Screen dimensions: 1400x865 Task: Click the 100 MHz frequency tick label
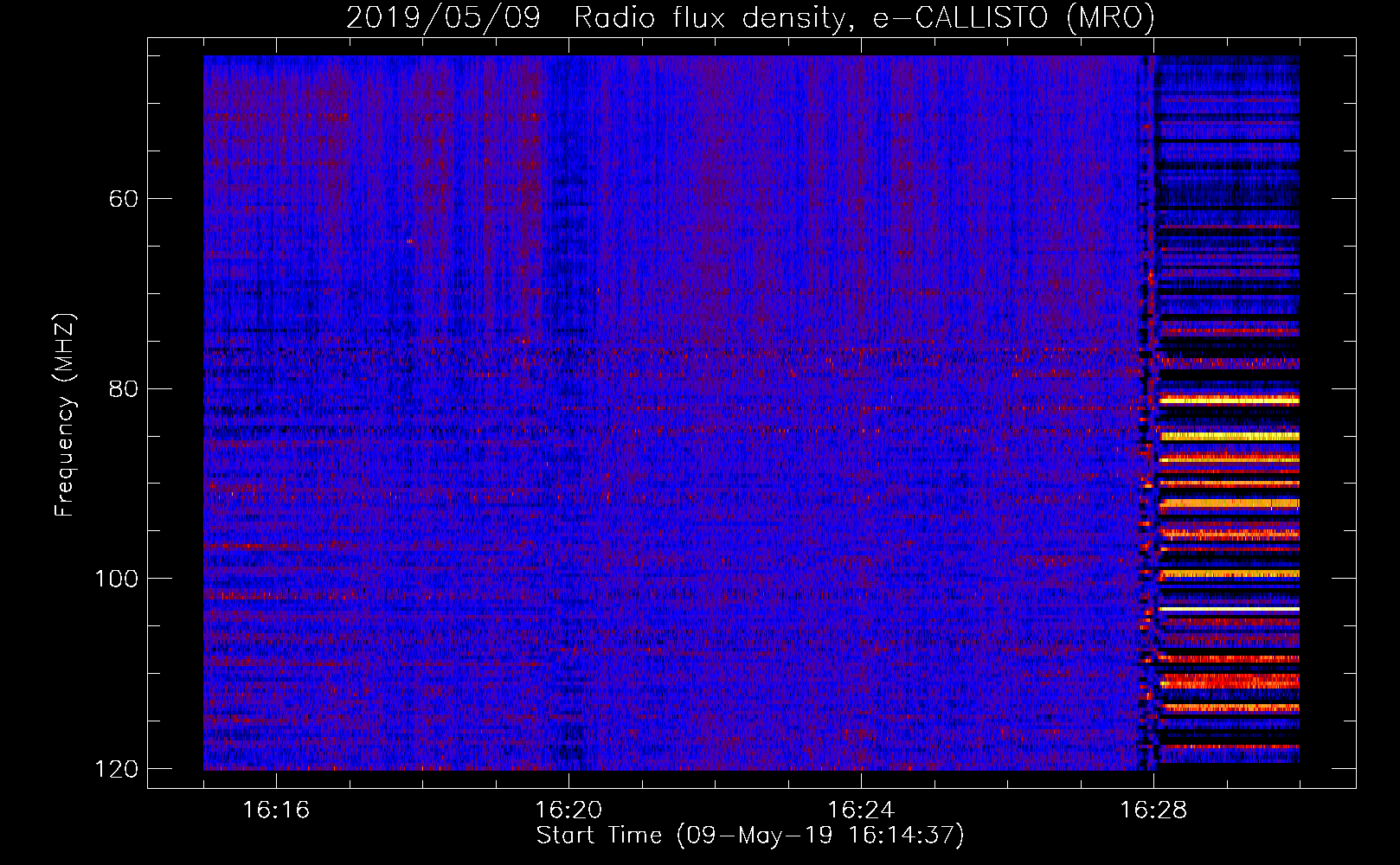[x=116, y=578]
